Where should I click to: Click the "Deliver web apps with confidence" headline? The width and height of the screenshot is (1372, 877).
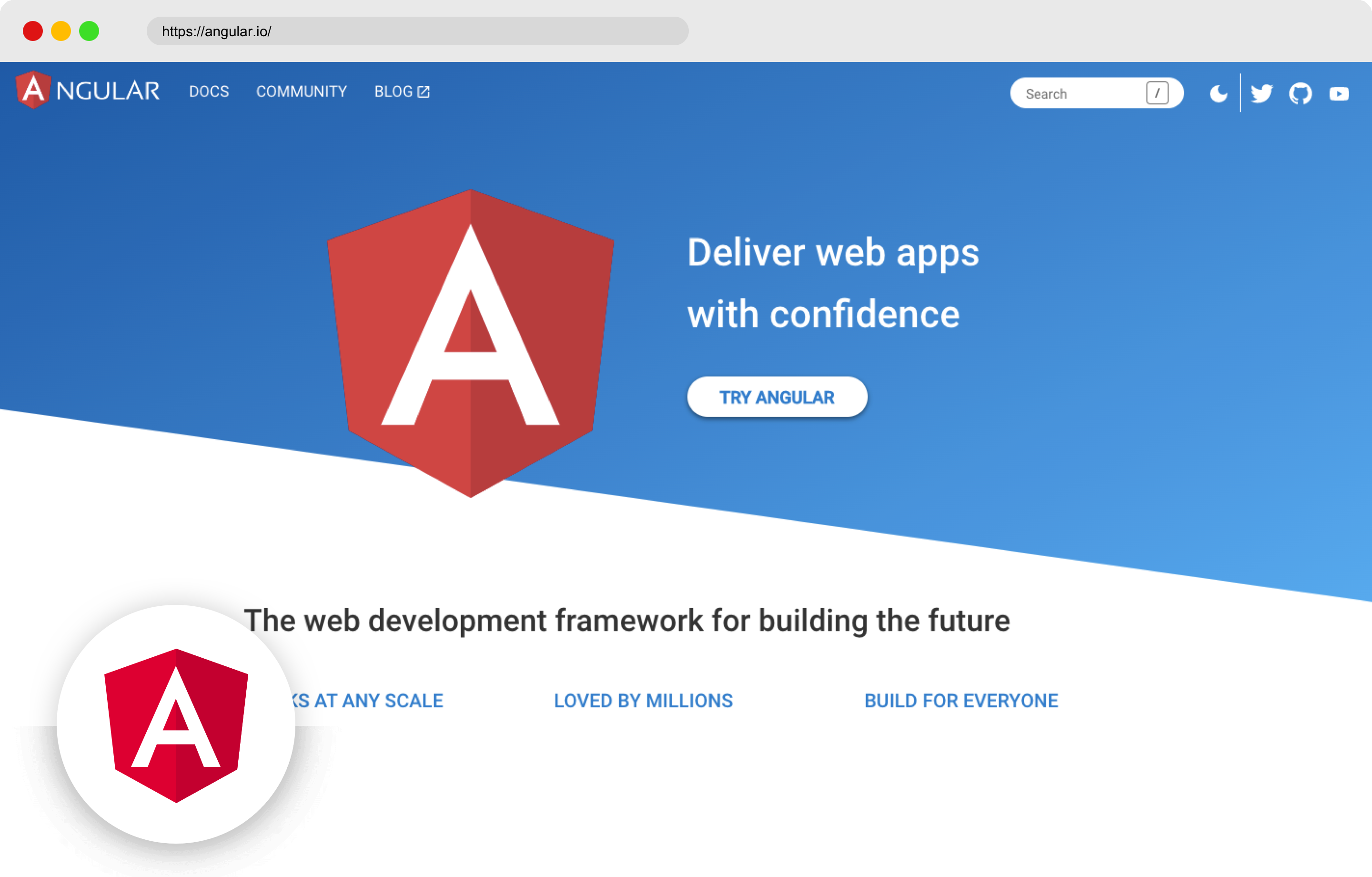(833, 283)
